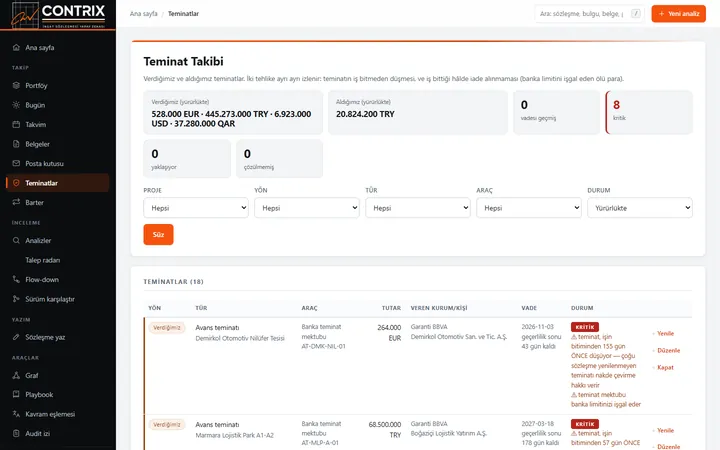The height and width of the screenshot is (450, 720).
Task: Open the Graf tool
Action: tap(58, 375)
